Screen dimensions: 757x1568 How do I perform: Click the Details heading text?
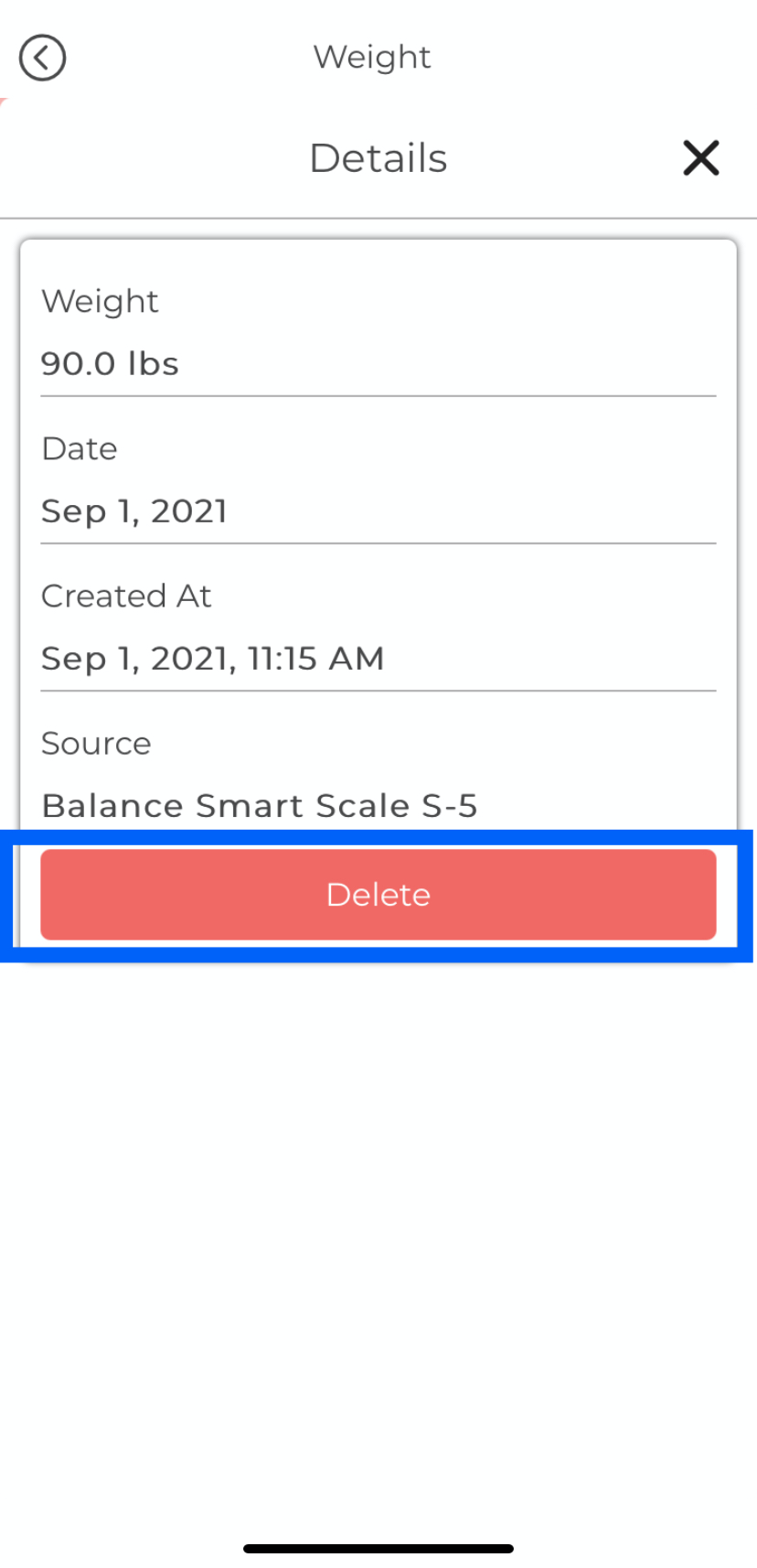[378, 158]
